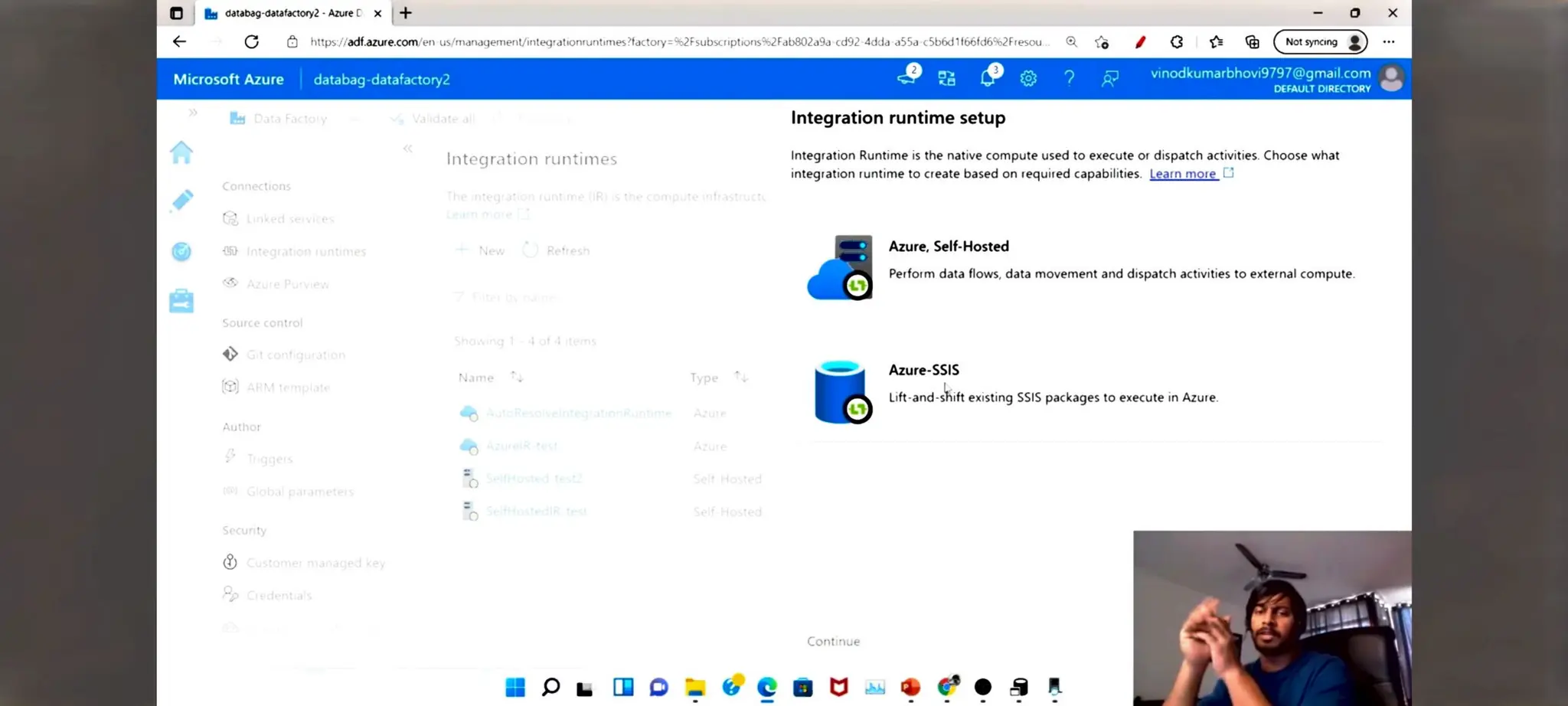1568x706 pixels.
Task: Click the Not syncing profile button
Action: point(1321,42)
